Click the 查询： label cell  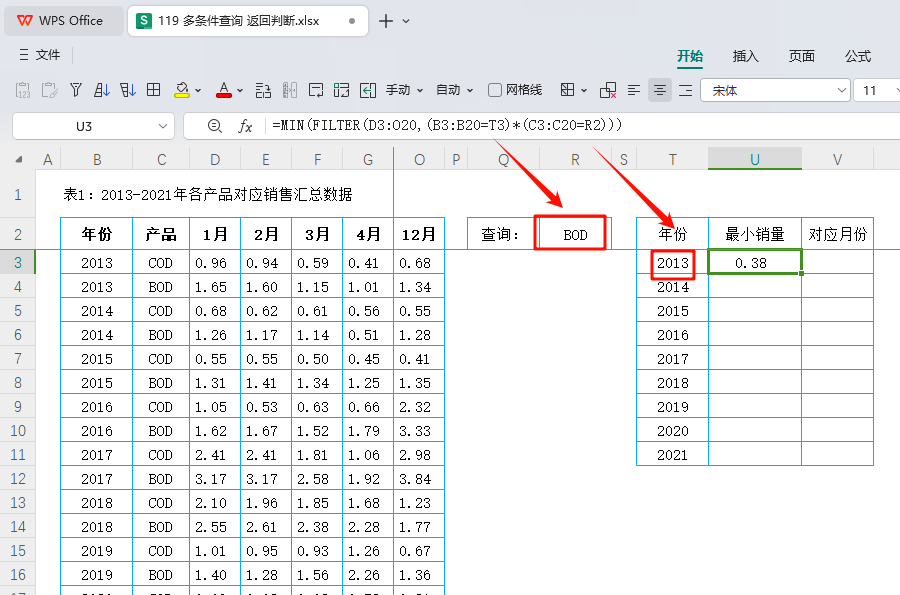tap(503, 234)
